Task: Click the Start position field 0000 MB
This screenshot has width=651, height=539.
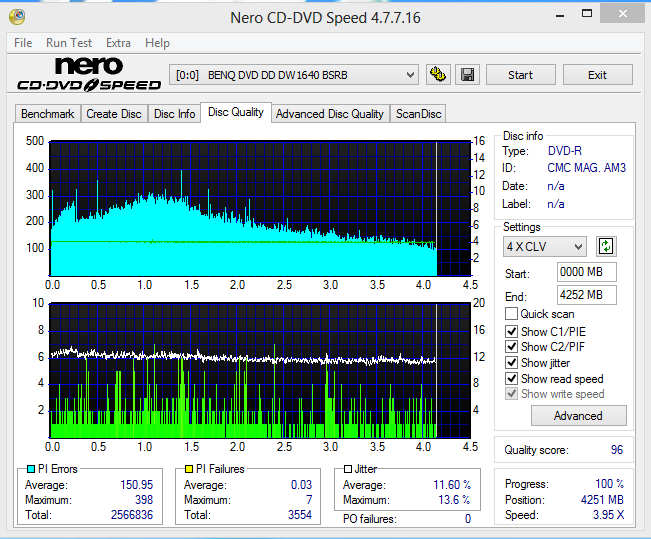Action: pyautogui.click(x=587, y=272)
